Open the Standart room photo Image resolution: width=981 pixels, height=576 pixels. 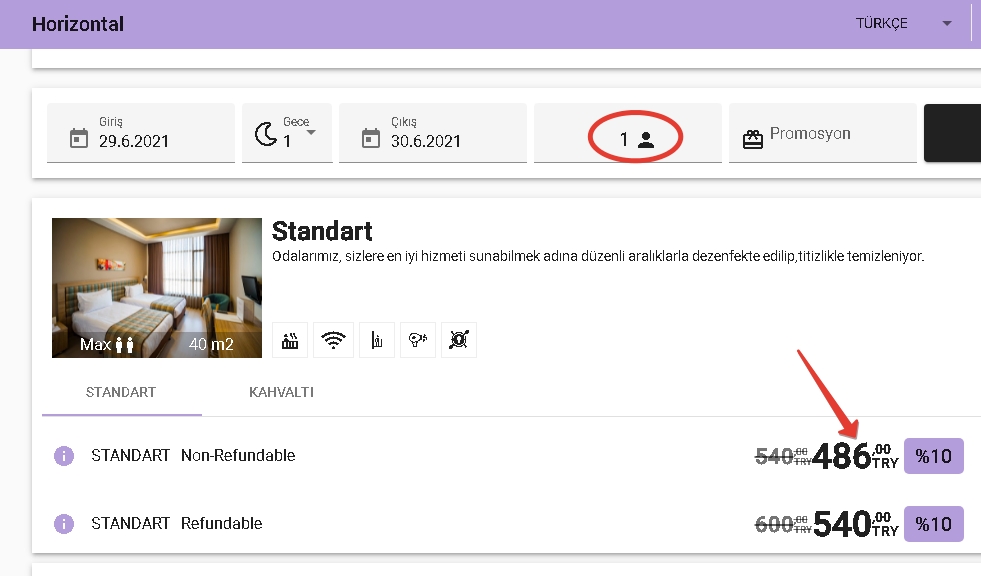coord(156,288)
